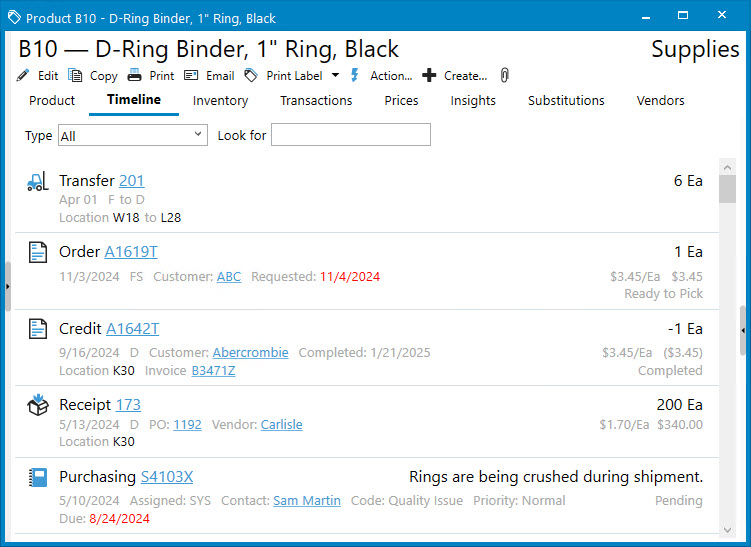The image size is (751, 547).
Task: Open purchasing link S4103X
Action: pyautogui.click(x=167, y=477)
